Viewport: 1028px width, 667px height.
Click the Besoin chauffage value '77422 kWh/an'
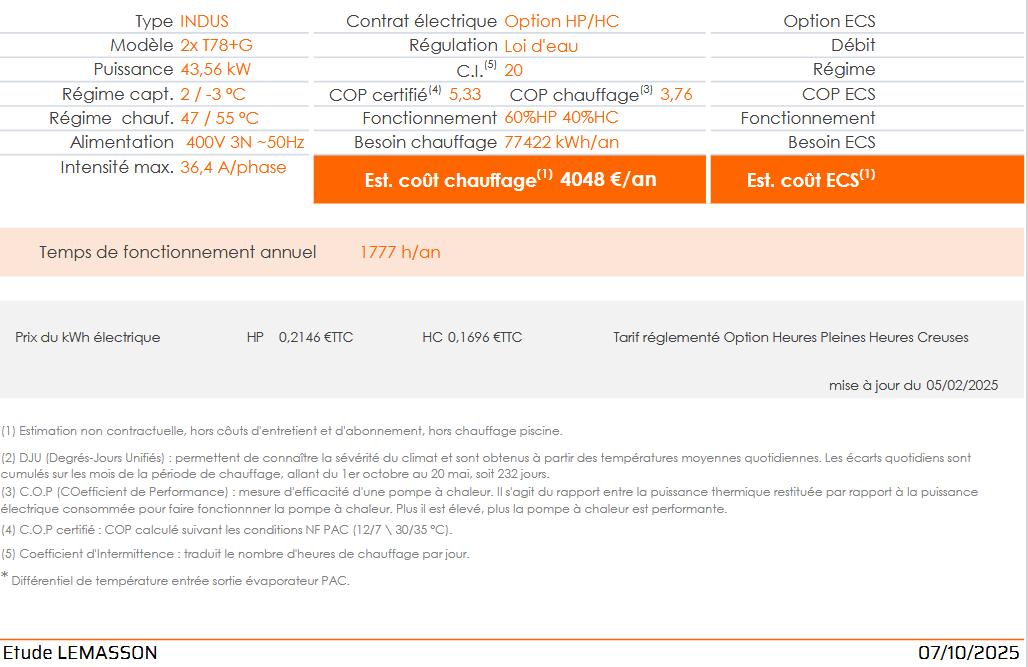(x=561, y=143)
